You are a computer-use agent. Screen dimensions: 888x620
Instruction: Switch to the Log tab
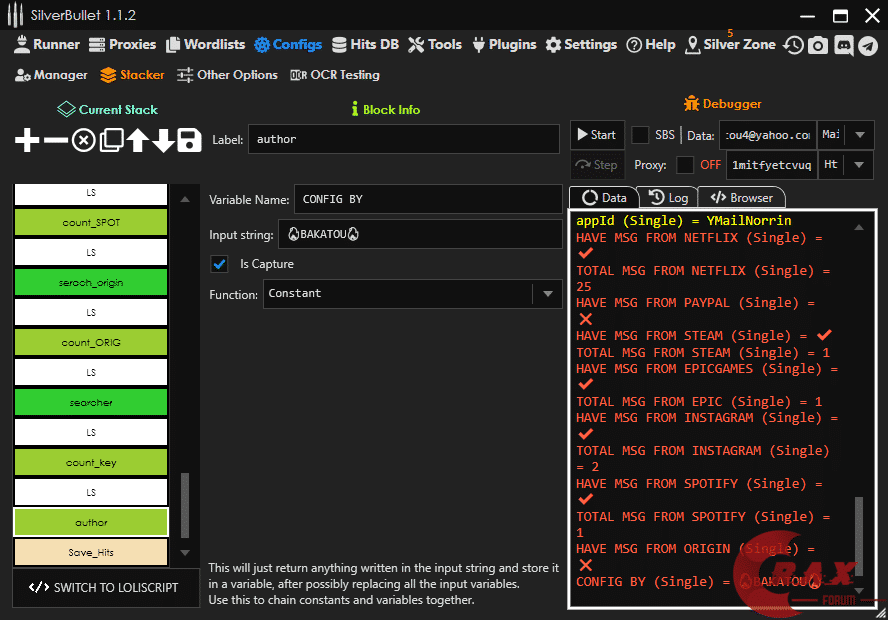[669, 198]
